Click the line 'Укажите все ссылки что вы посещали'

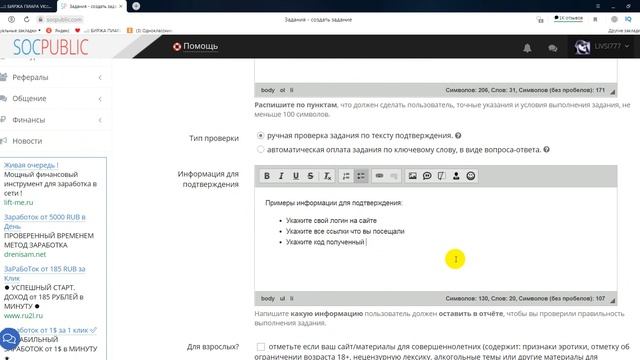(x=345, y=231)
